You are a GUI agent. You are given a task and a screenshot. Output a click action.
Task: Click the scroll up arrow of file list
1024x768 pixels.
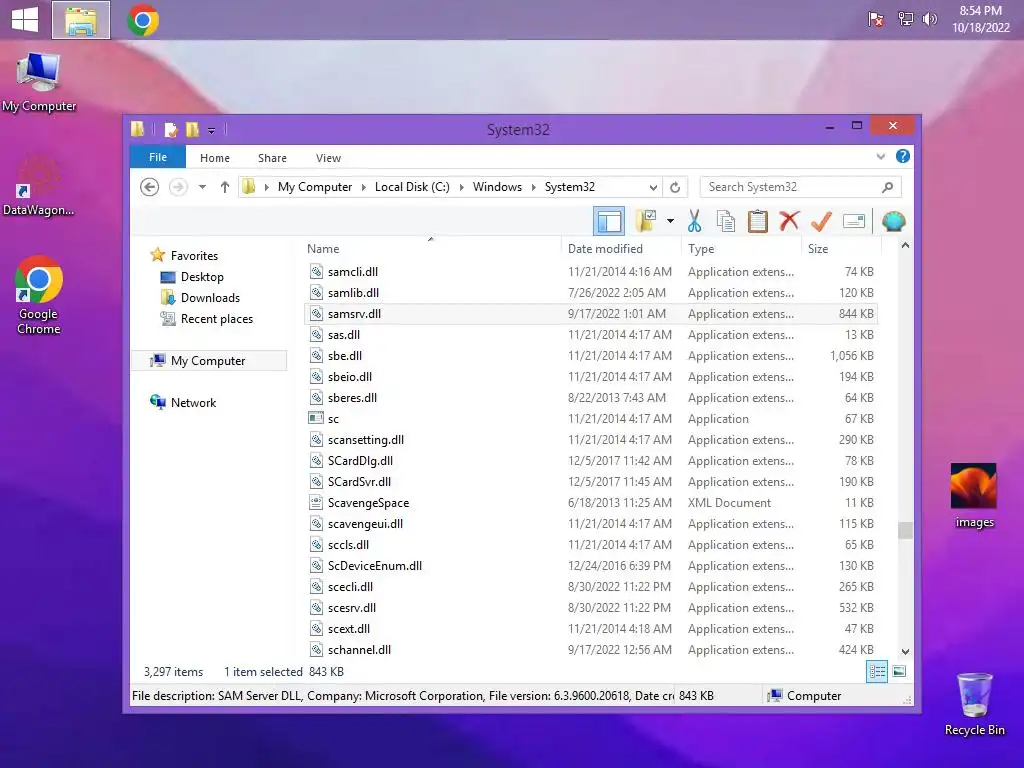[905, 246]
